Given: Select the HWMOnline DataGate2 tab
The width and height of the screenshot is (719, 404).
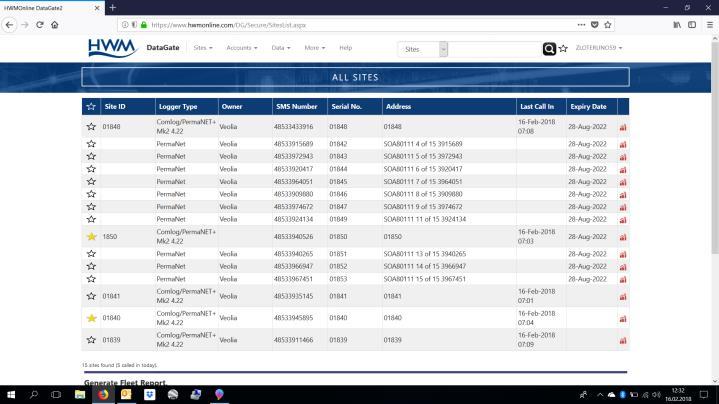Looking at the screenshot, I should point(52,8).
